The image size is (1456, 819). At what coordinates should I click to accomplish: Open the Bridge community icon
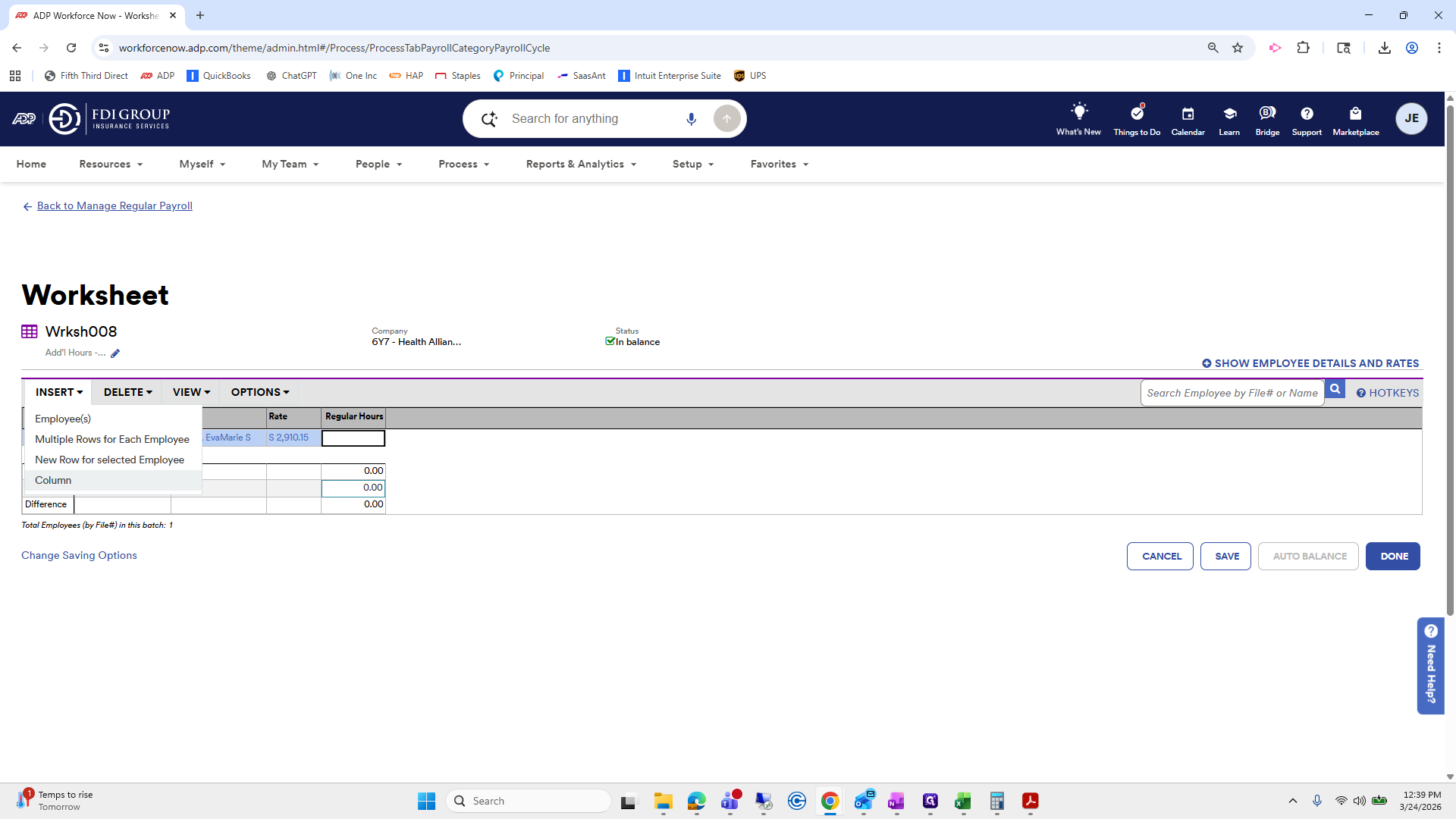coord(1267,114)
